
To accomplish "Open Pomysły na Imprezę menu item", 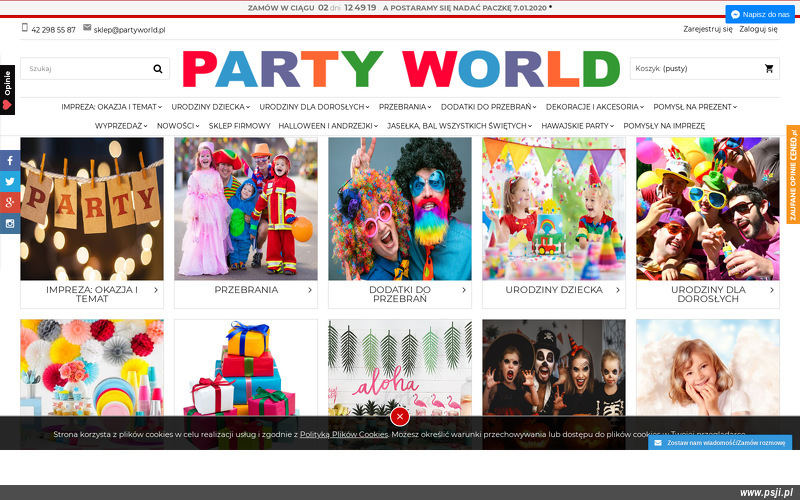I will click(x=664, y=126).
